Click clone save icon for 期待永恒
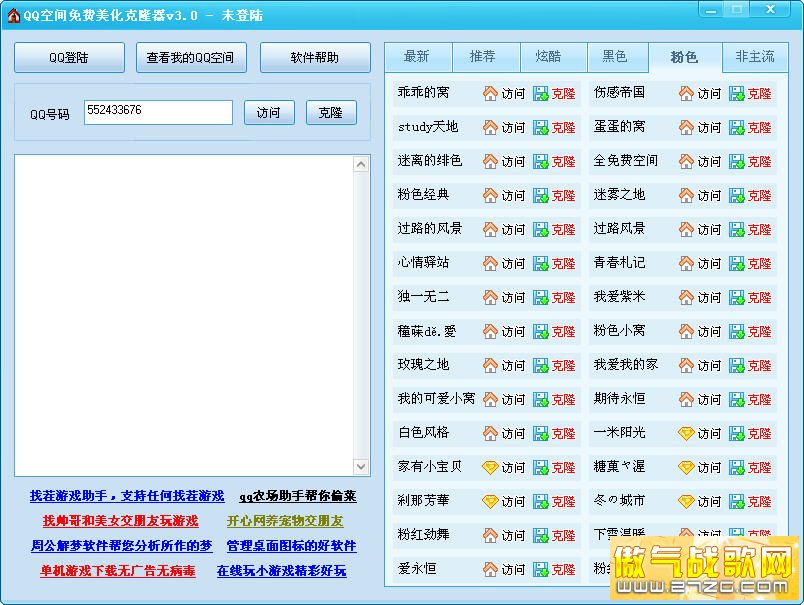The image size is (804, 605). [x=736, y=399]
